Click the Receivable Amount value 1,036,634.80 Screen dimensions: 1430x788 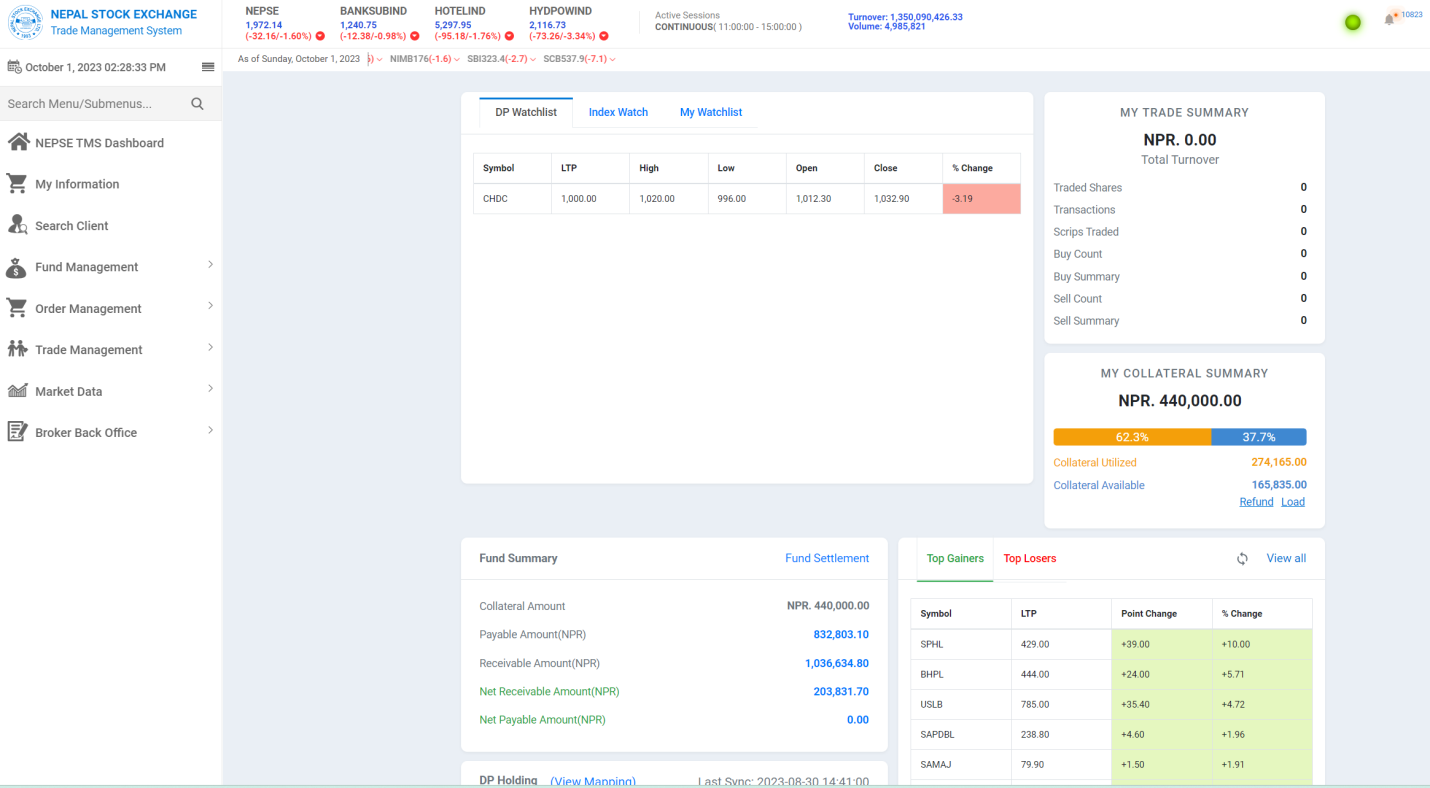coord(837,663)
